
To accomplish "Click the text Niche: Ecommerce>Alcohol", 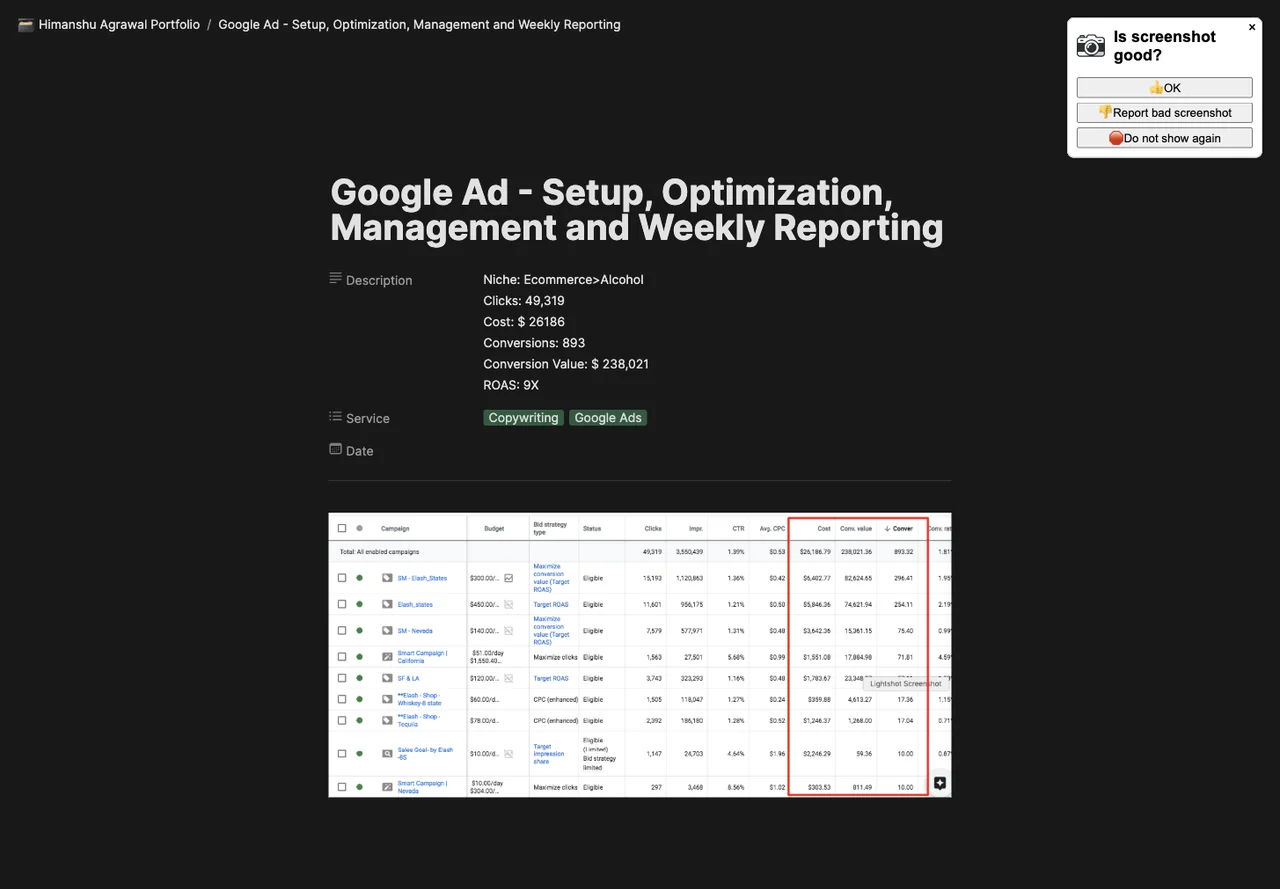I will pos(564,280).
